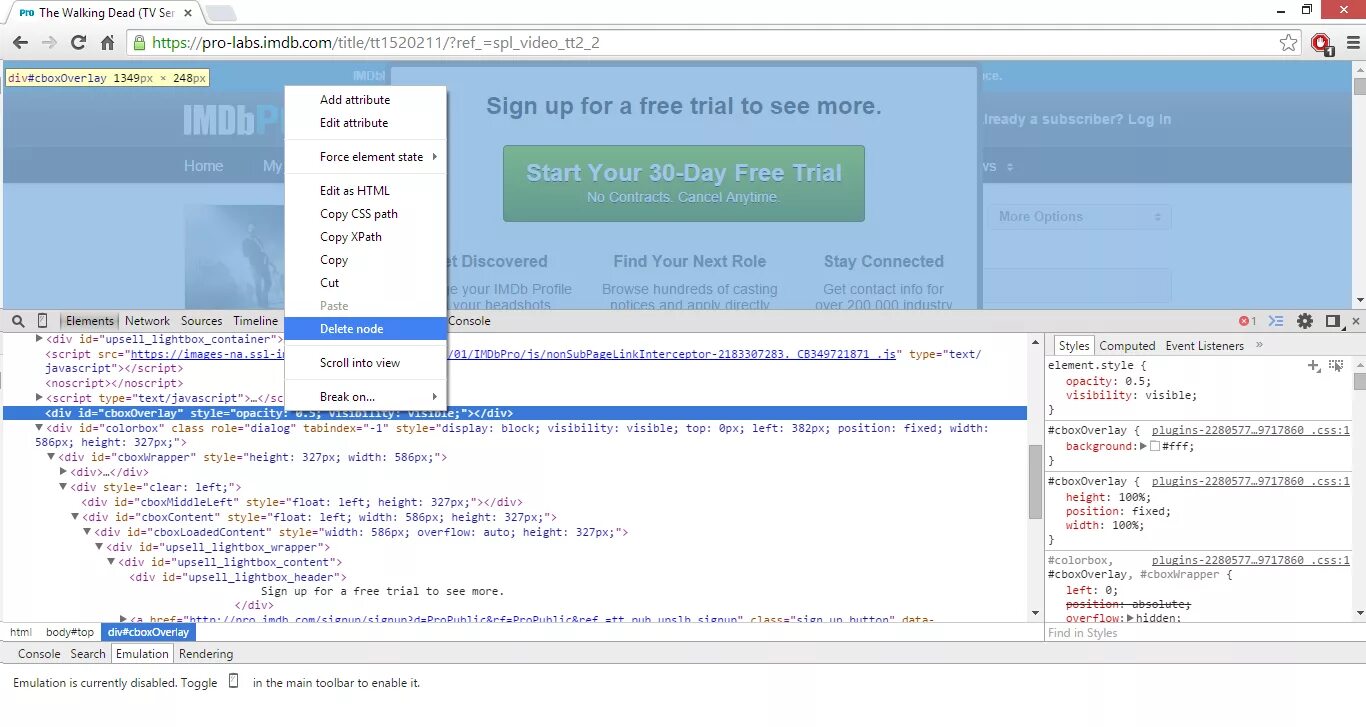1366x727 pixels.
Task: Close the DevTools panel
Action: coord(1355,321)
